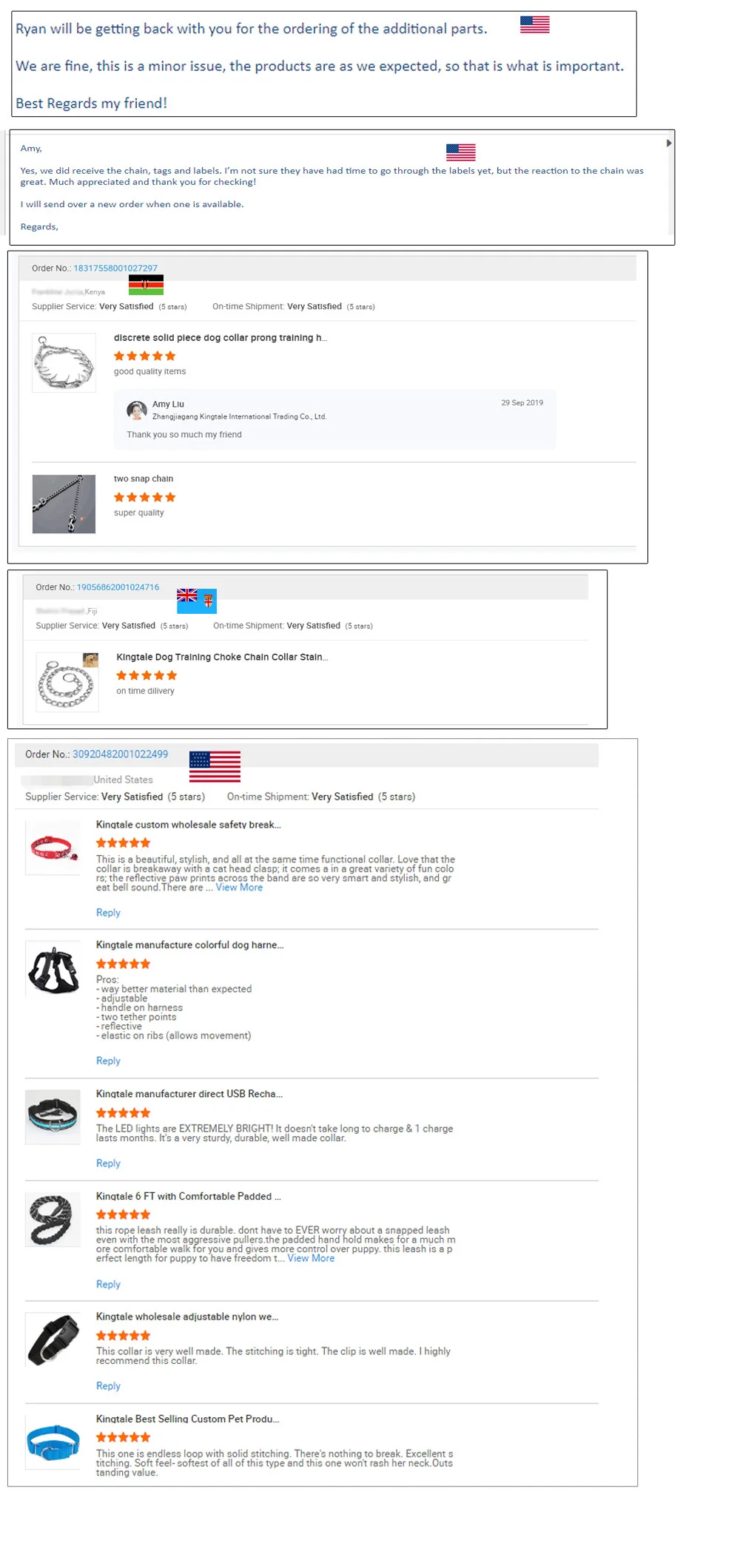The image size is (740, 1568).
Task: Click the US flag in top message
Action: (534, 24)
